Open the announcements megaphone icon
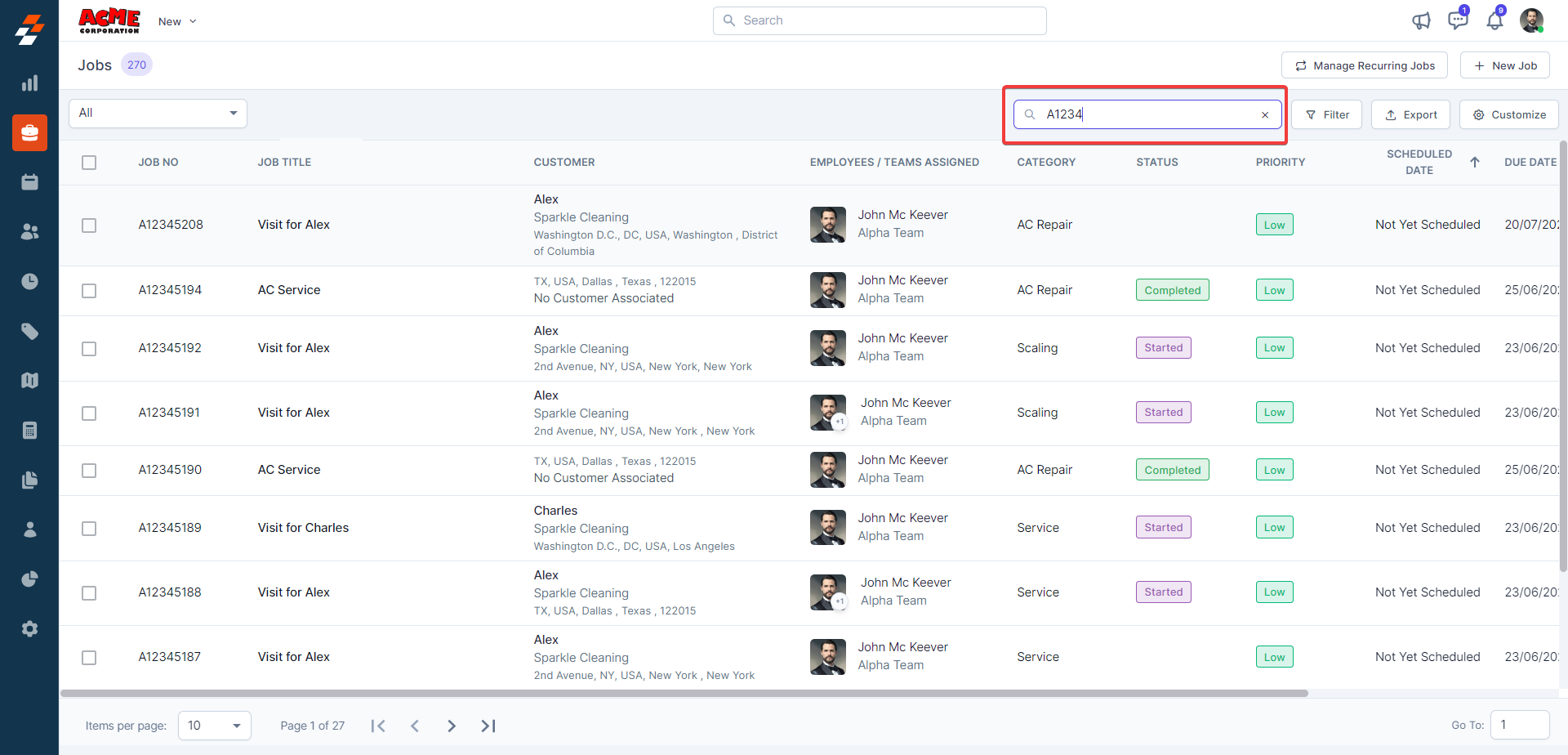Viewport: 1568px width, 755px height. coord(1421,20)
